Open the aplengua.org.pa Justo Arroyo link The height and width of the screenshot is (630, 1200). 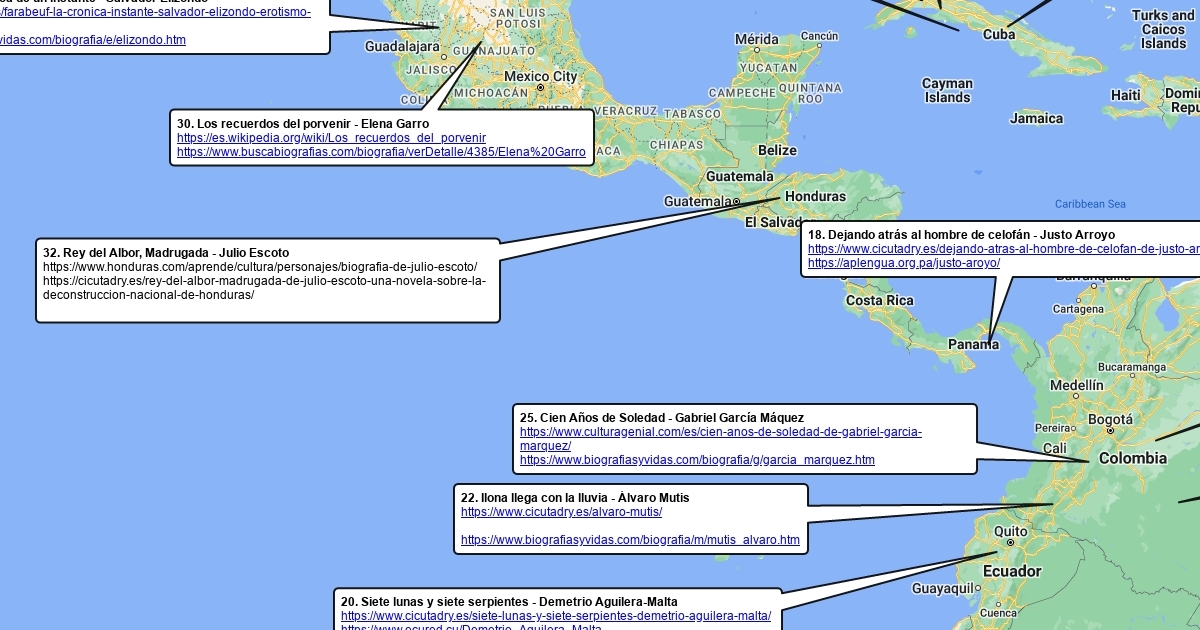(x=904, y=263)
